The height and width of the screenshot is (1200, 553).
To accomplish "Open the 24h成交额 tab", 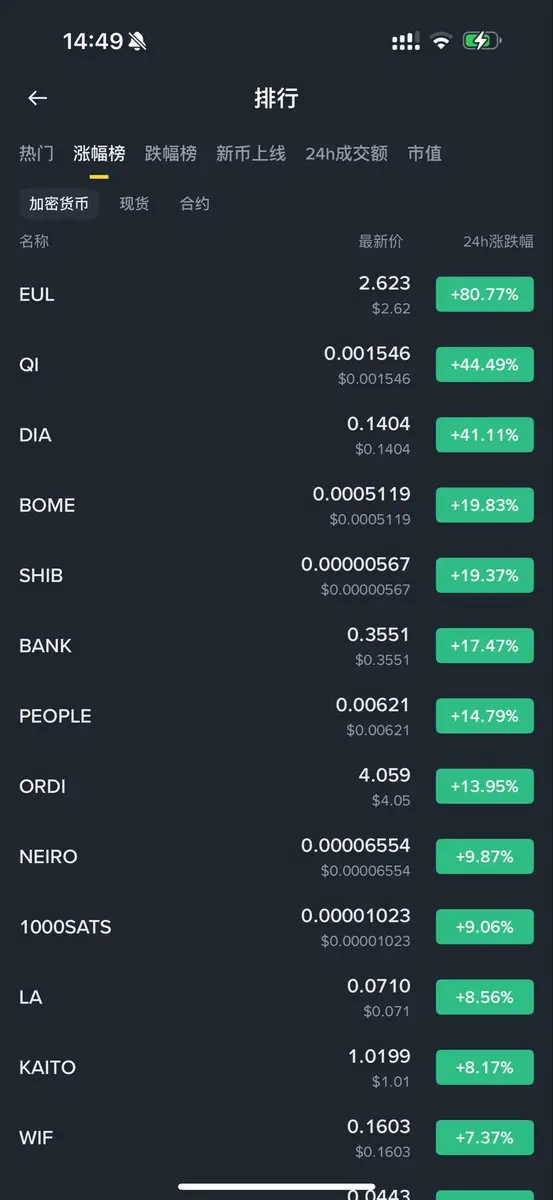I will tap(346, 154).
